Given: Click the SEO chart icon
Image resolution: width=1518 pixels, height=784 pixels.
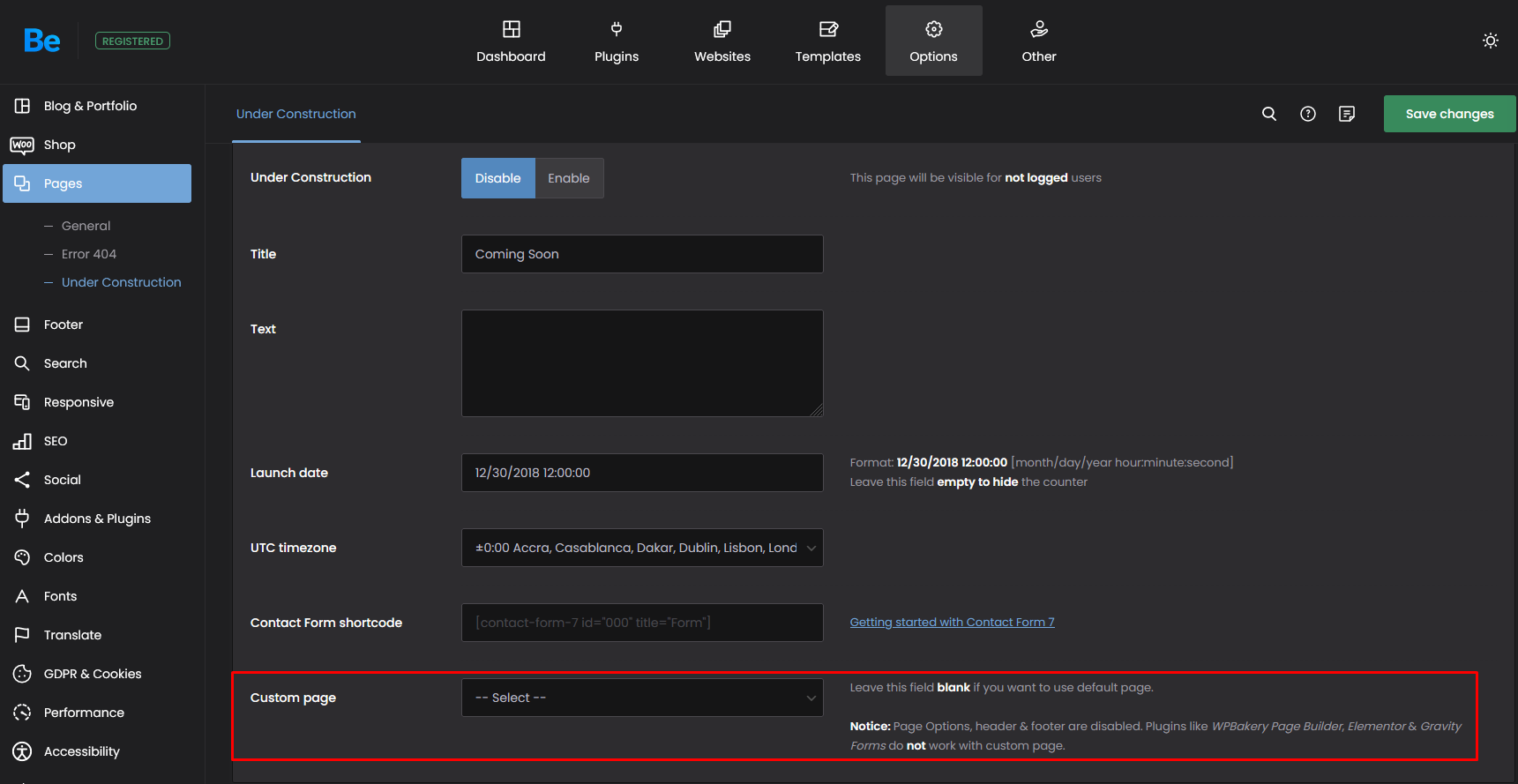Looking at the screenshot, I should pos(23,441).
